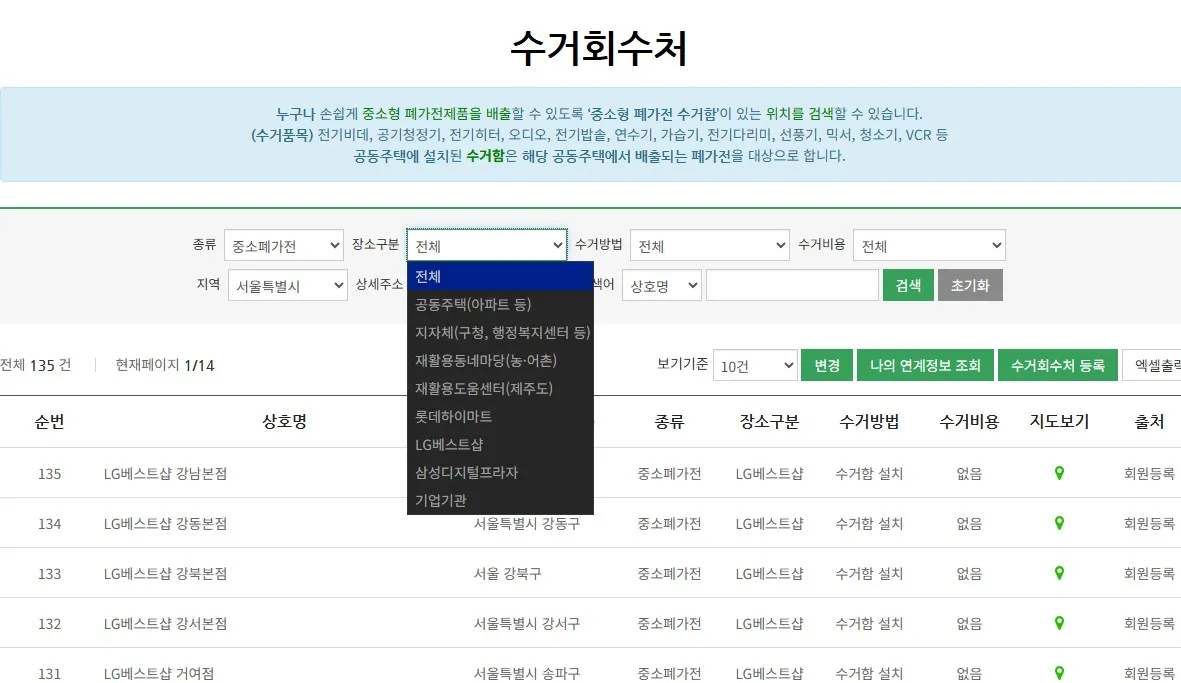Image resolution: width=1181 pixels, height=683 pixels.
Task: Click the 엑셀출력 export button
Action: 1152,365
